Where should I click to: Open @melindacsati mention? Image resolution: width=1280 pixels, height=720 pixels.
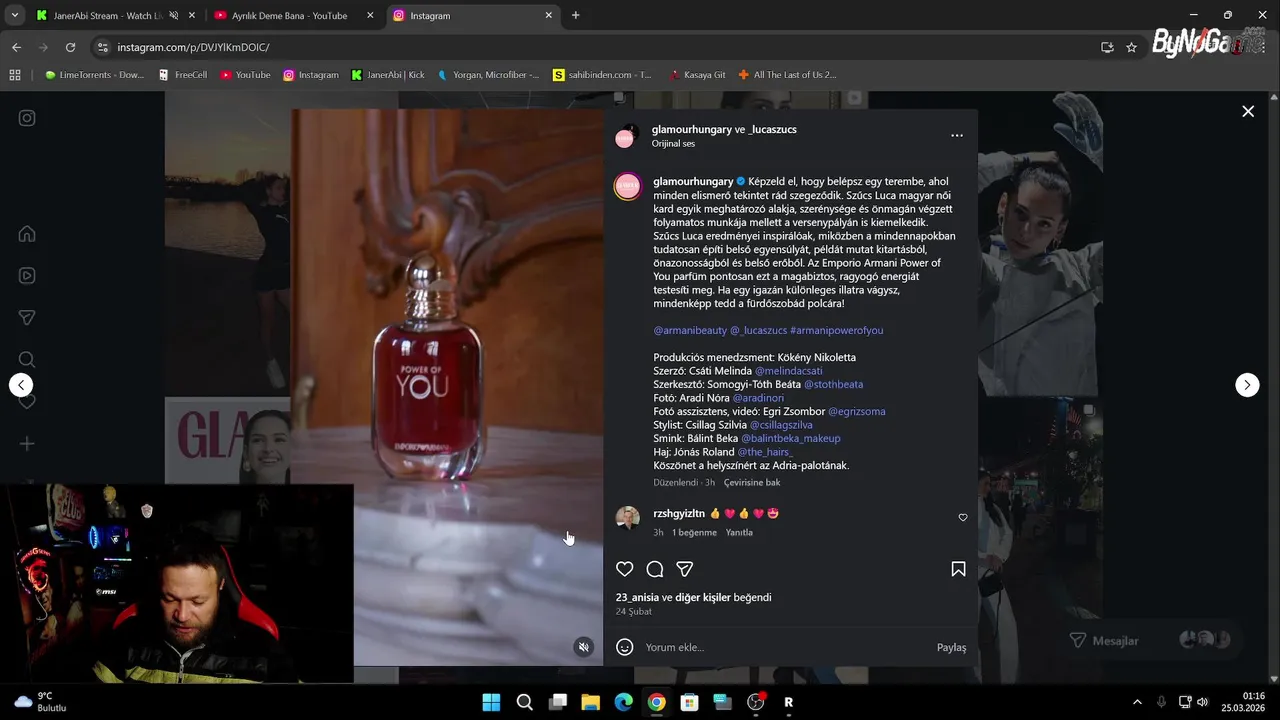(788, 371)
